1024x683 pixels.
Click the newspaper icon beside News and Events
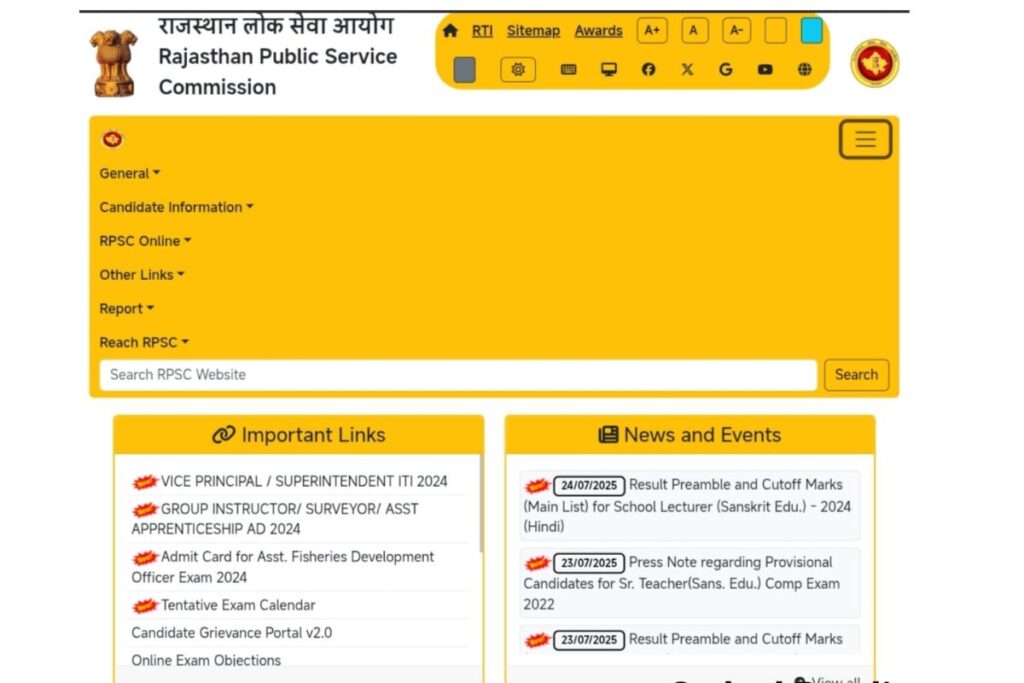608,435
